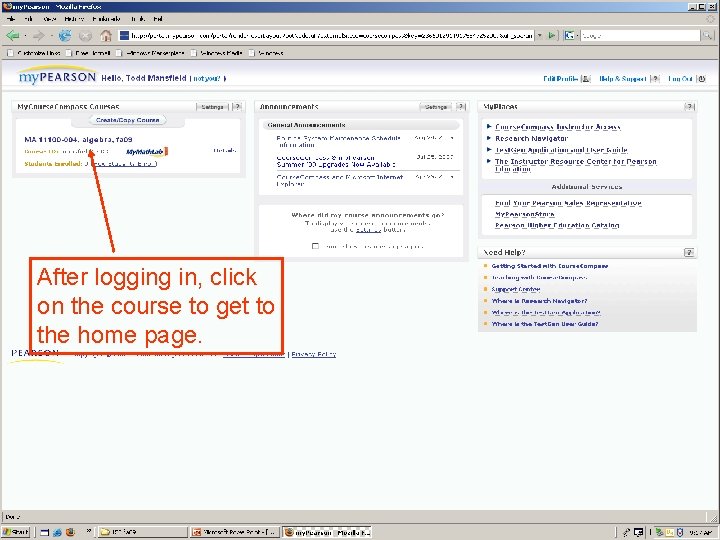Open the Windows Marketplace bookmark
The width and height of the screenshot is (720, 540).
(x=150, y=53)
